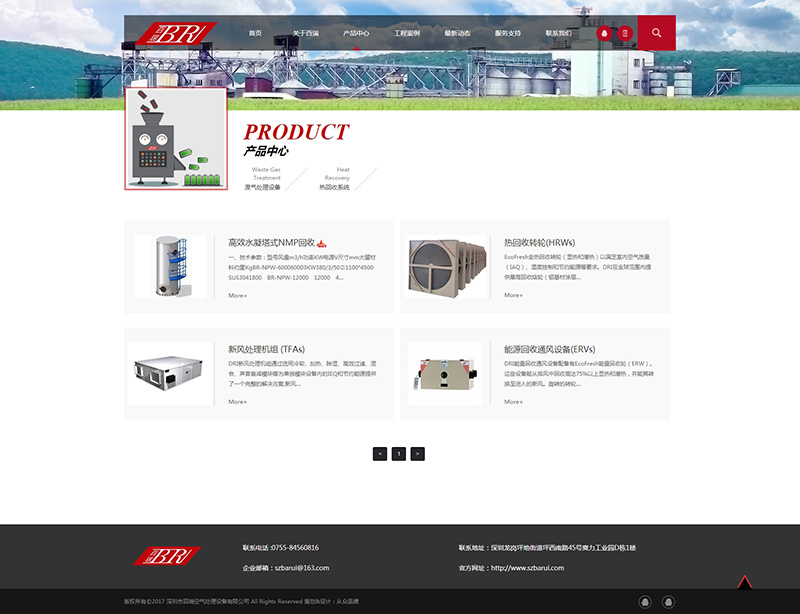800x614 pixels.
Task: Open the 关于百瑞 menu item
Action: pyautogui.click(x=306, y=33)
